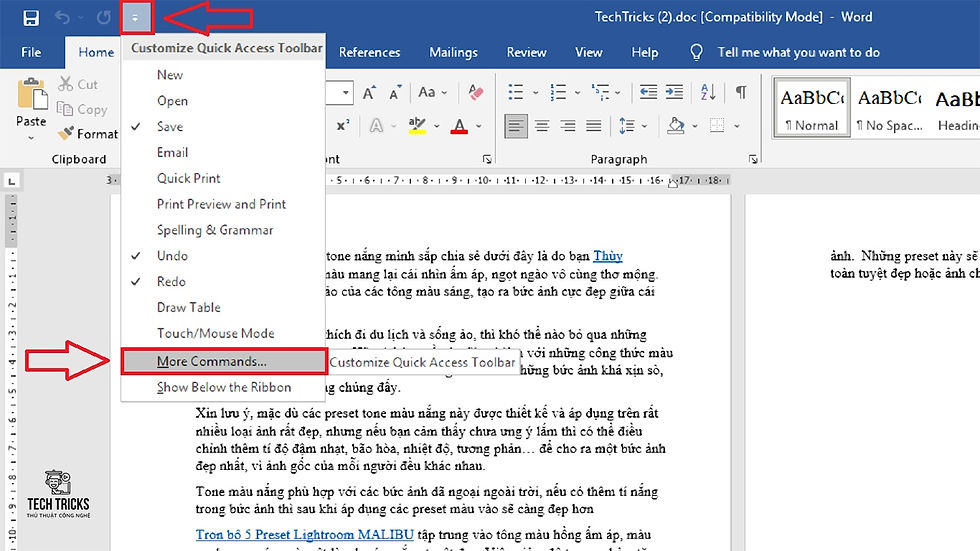This screenshot has width=980, height=551.
Task: Decrease font size with the smaller A icon
Action: click(x=395, y=92)
